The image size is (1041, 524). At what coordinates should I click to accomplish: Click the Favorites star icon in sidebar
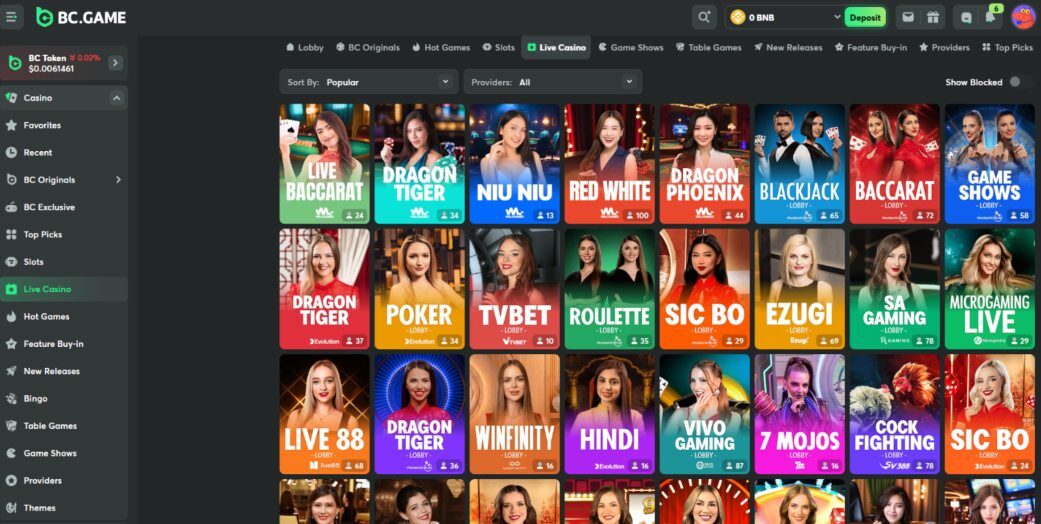pos(11,125)
